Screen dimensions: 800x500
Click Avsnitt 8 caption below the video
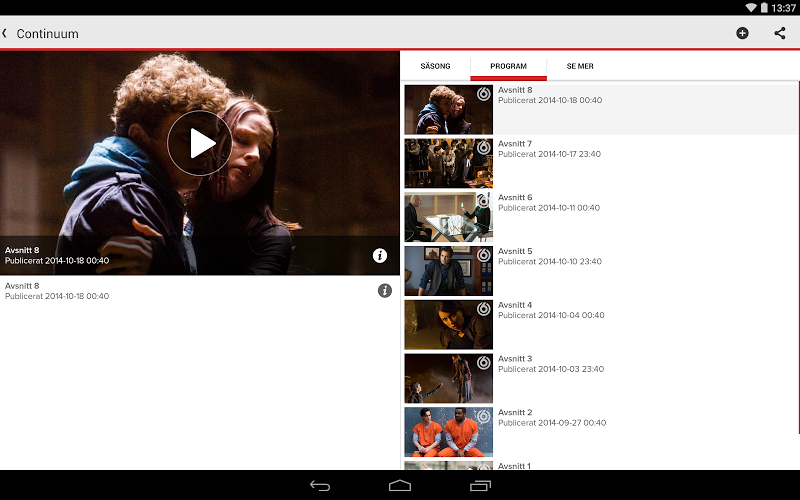[22, 286]
